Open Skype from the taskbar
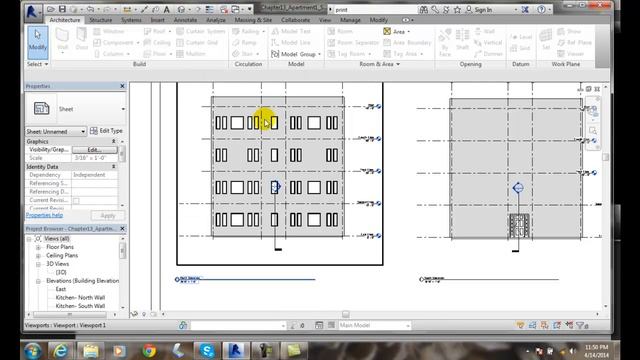 tap(207, 350)
